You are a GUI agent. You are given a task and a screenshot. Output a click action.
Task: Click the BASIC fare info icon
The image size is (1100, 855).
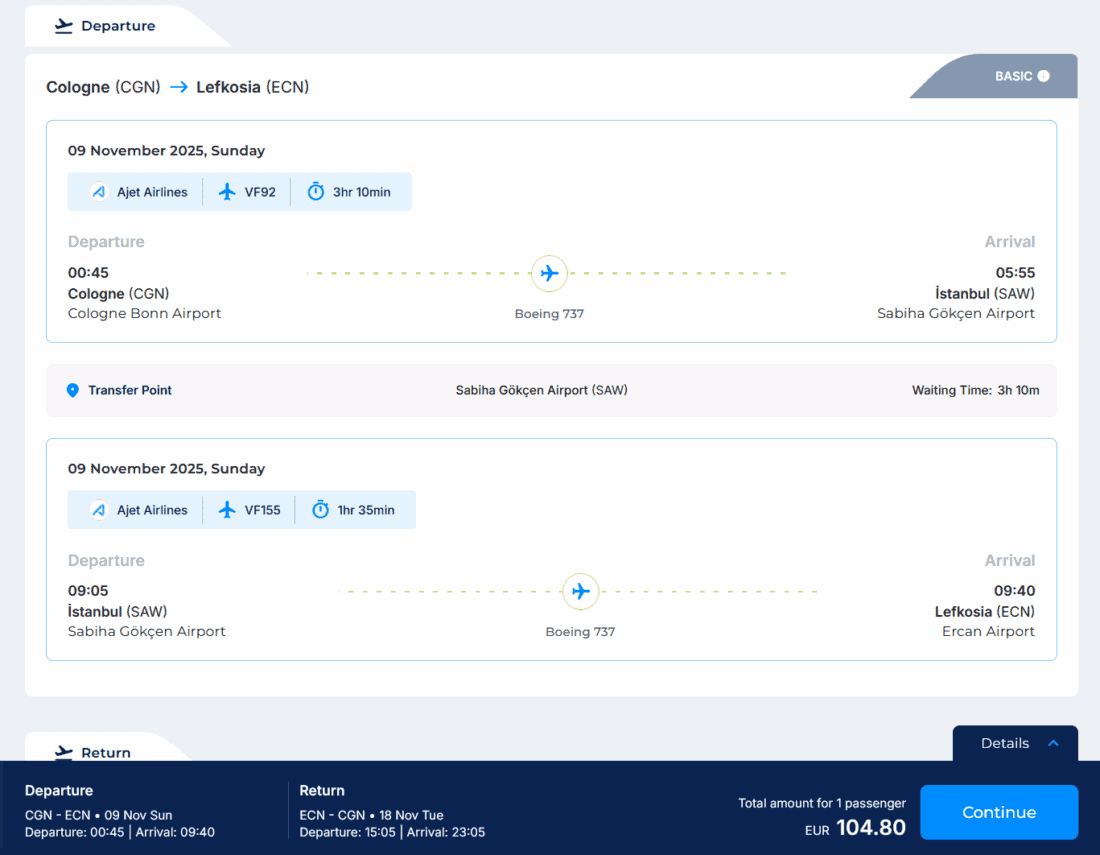(1044, 76)
